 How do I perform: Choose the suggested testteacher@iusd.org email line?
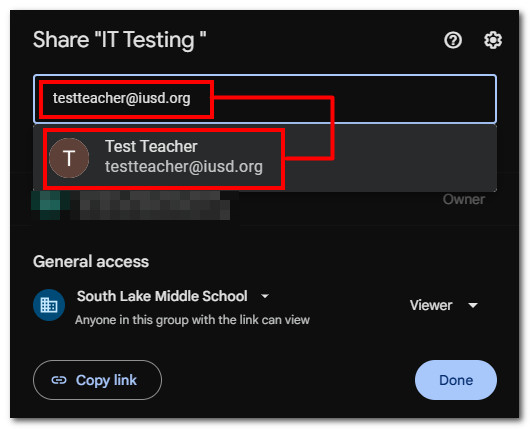pyautogui.click(x=184, y=167)
